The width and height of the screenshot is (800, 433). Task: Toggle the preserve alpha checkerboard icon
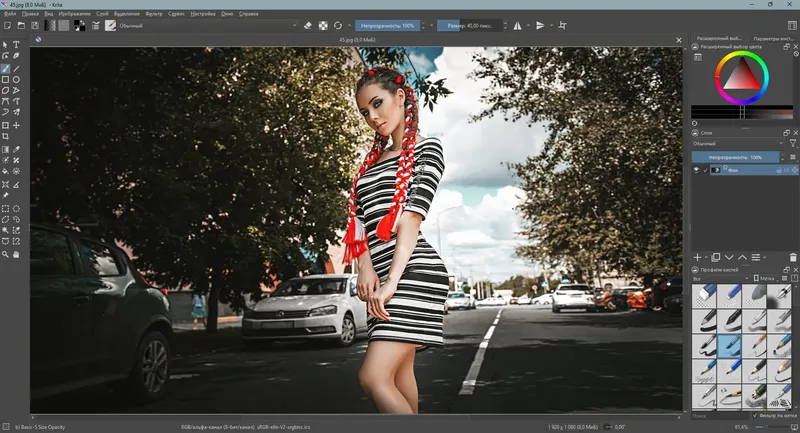[323, 25]
